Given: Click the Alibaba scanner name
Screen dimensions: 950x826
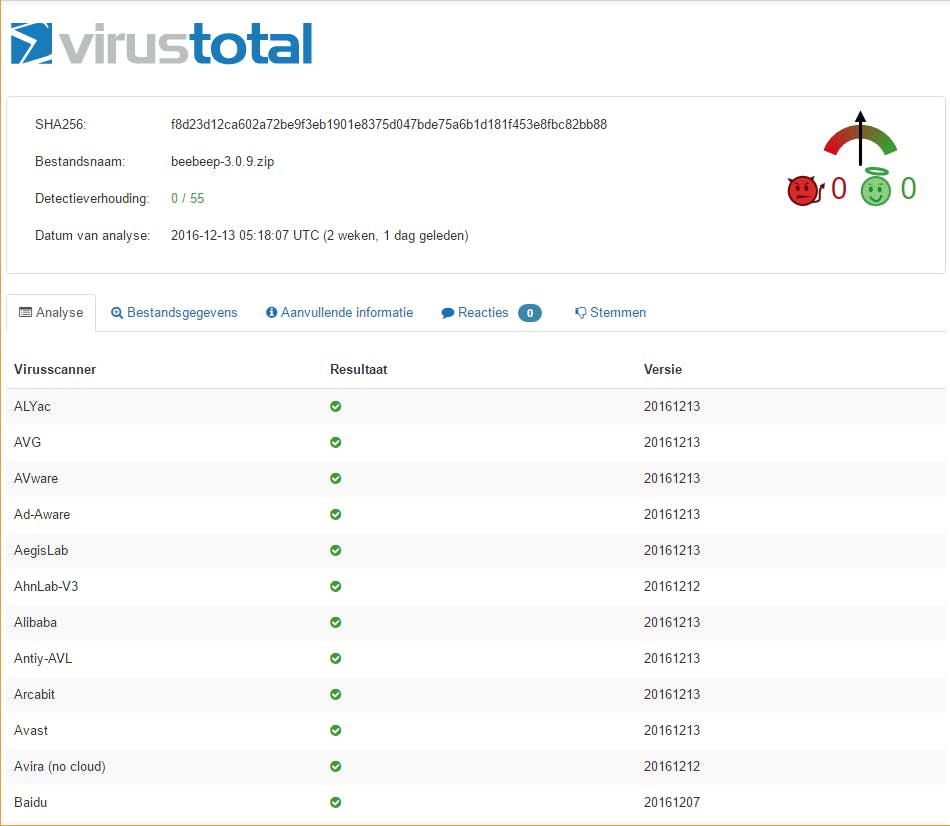Looking at the screenshot, I should click(35, 622).
